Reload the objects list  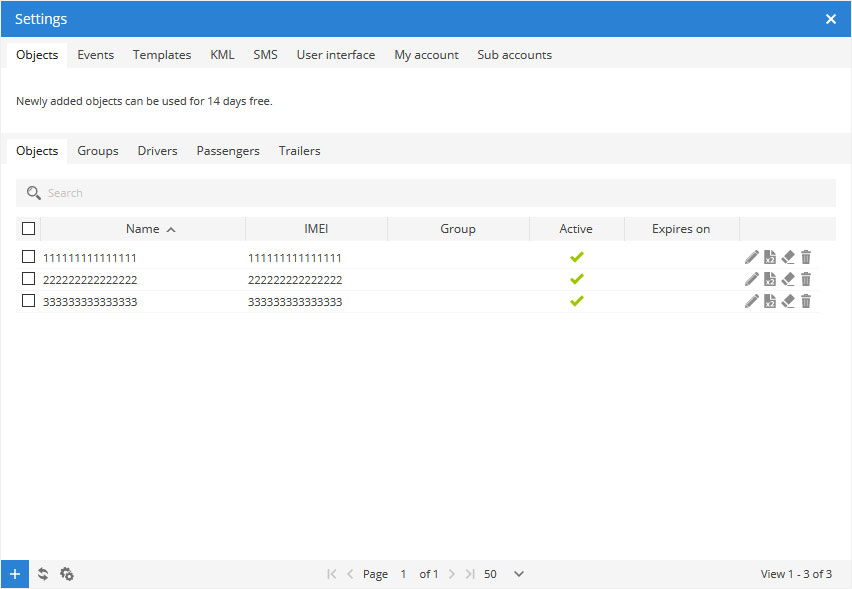coord(43,574)
